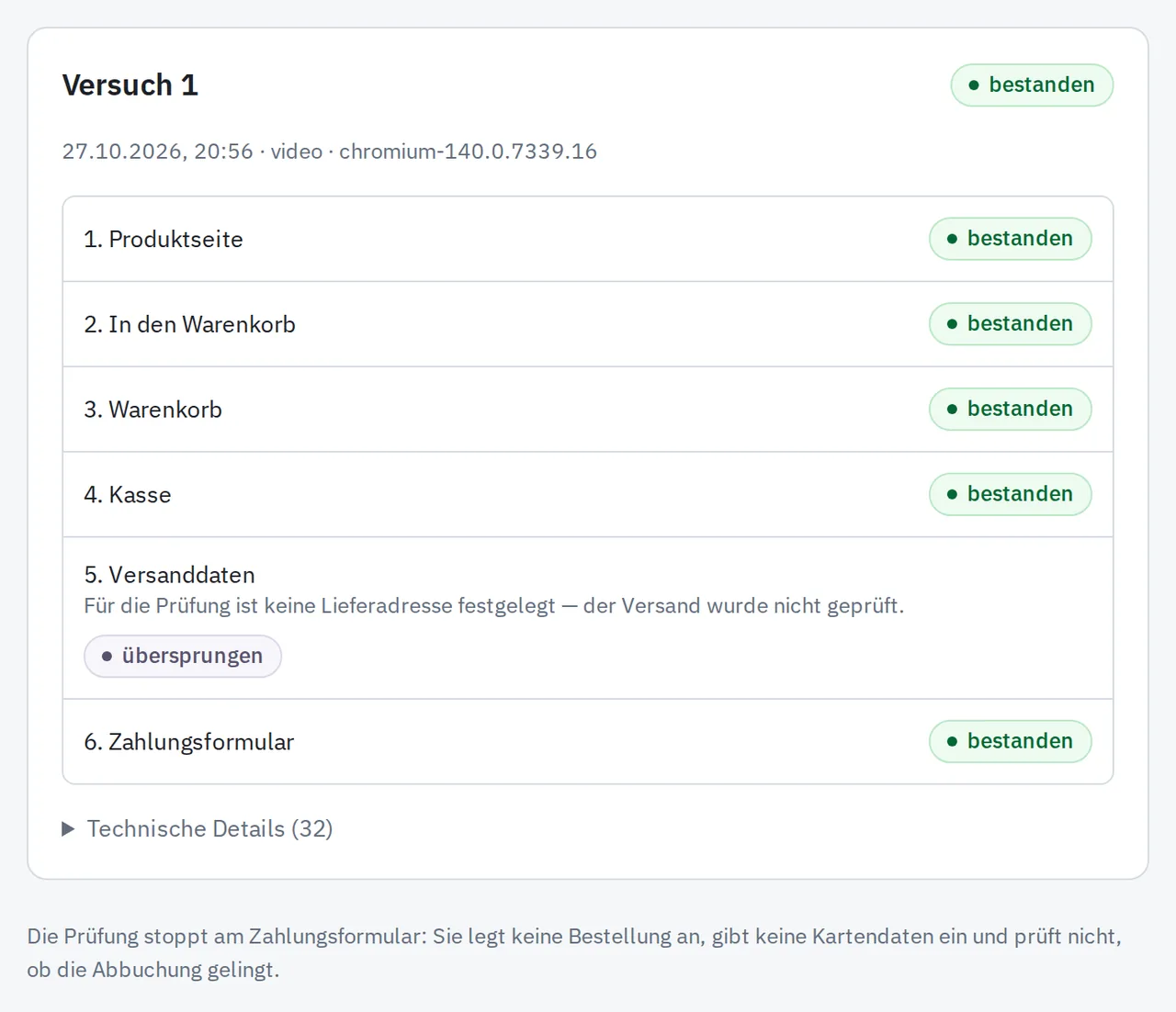Select the row 5. Versanddaten
This screenshot has height=1012, width=1176.
pyautogui.click(x=588, y=618)
